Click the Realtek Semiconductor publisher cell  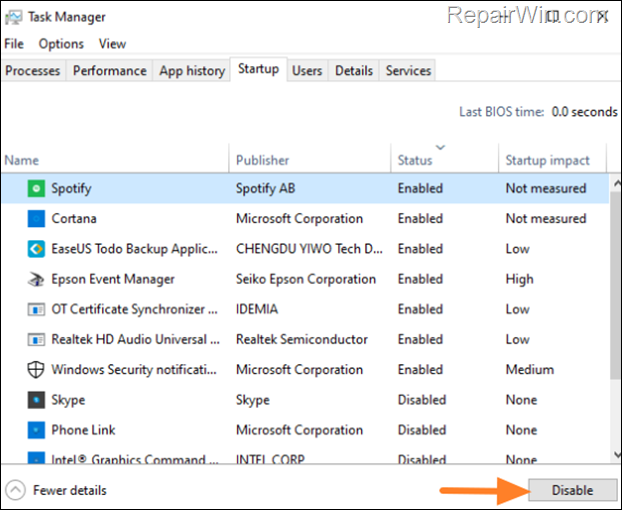point(301,339)
